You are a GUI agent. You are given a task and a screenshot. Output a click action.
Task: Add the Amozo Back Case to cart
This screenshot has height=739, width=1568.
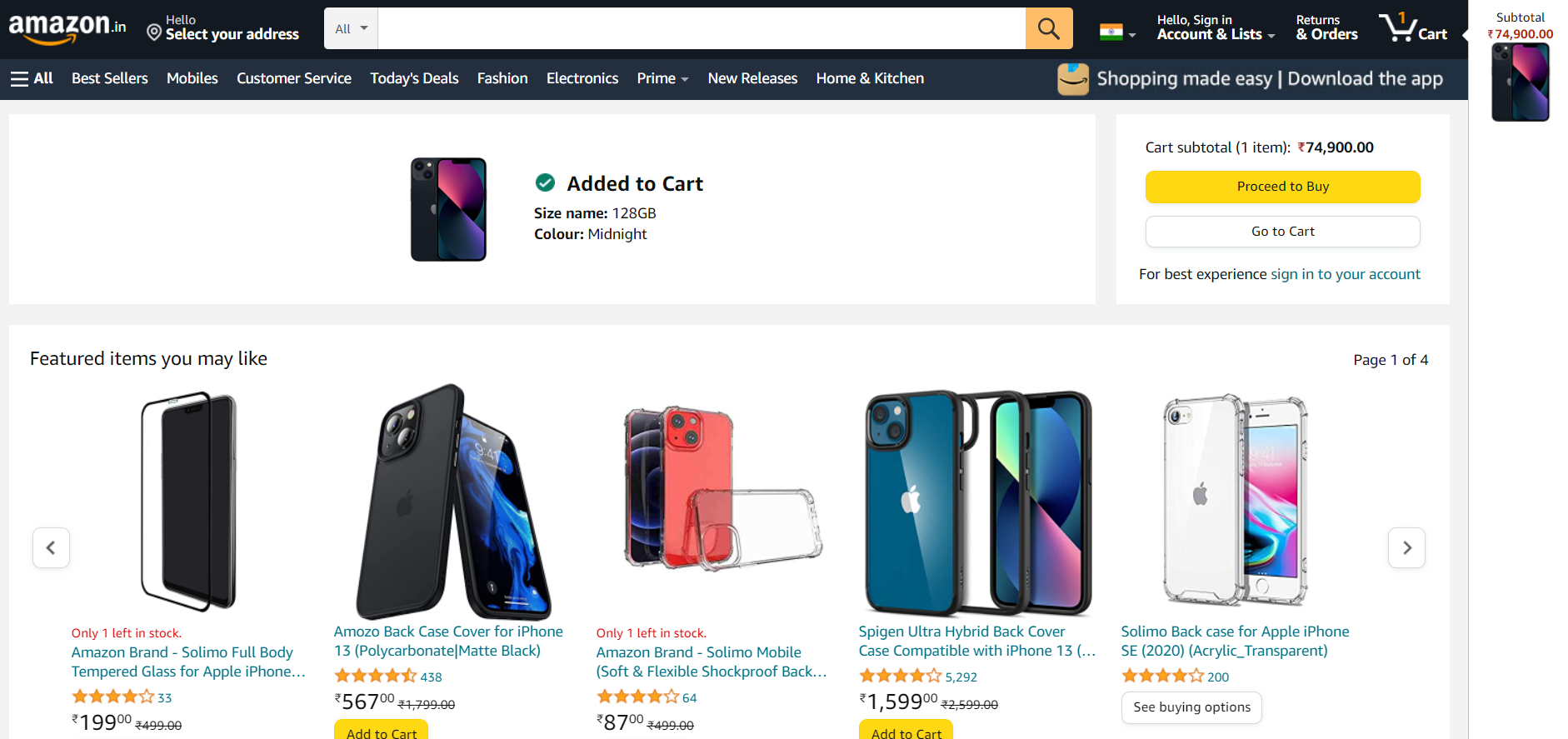click(381, 732)
